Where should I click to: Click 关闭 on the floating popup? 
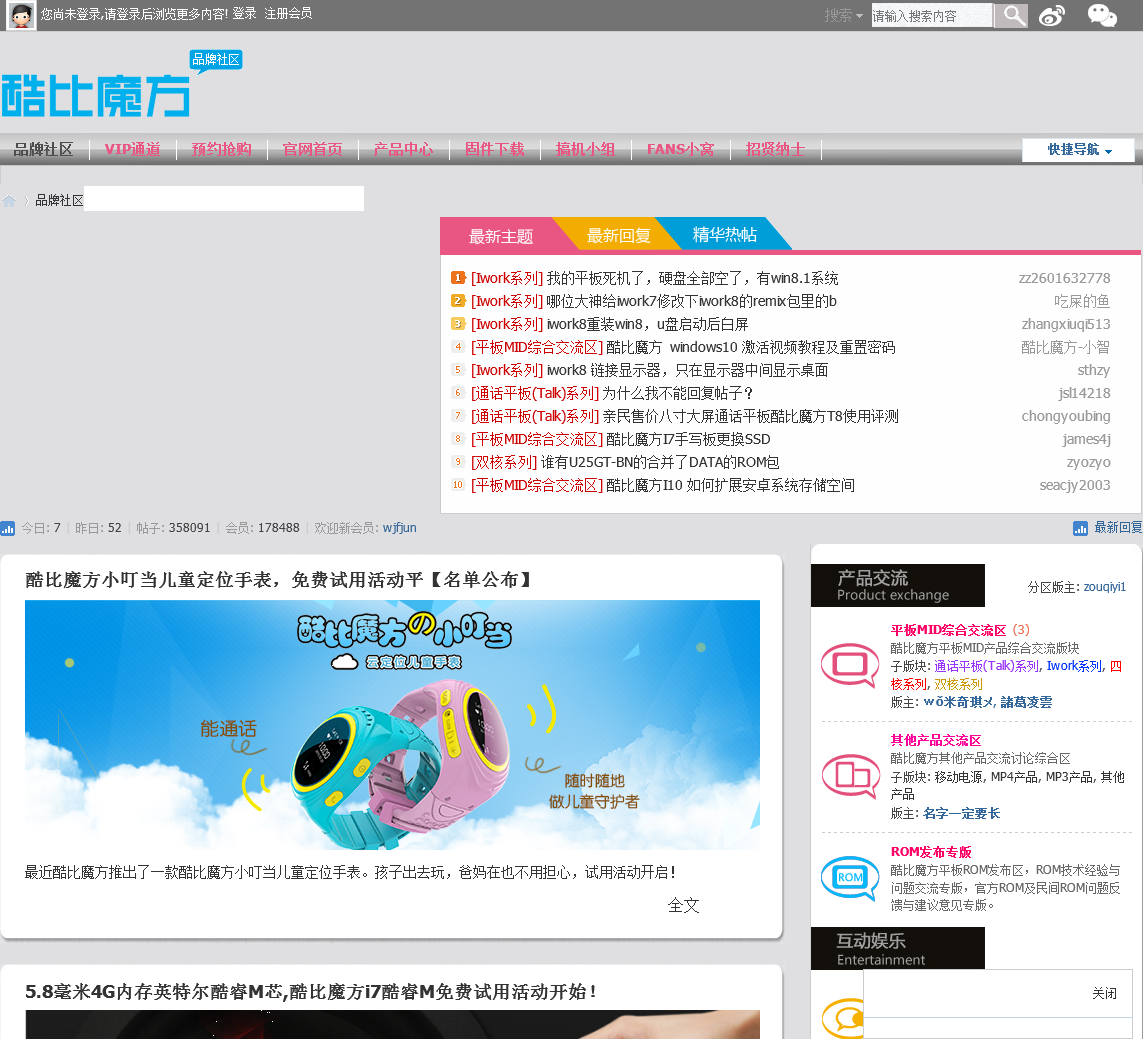coord(1104,993)
